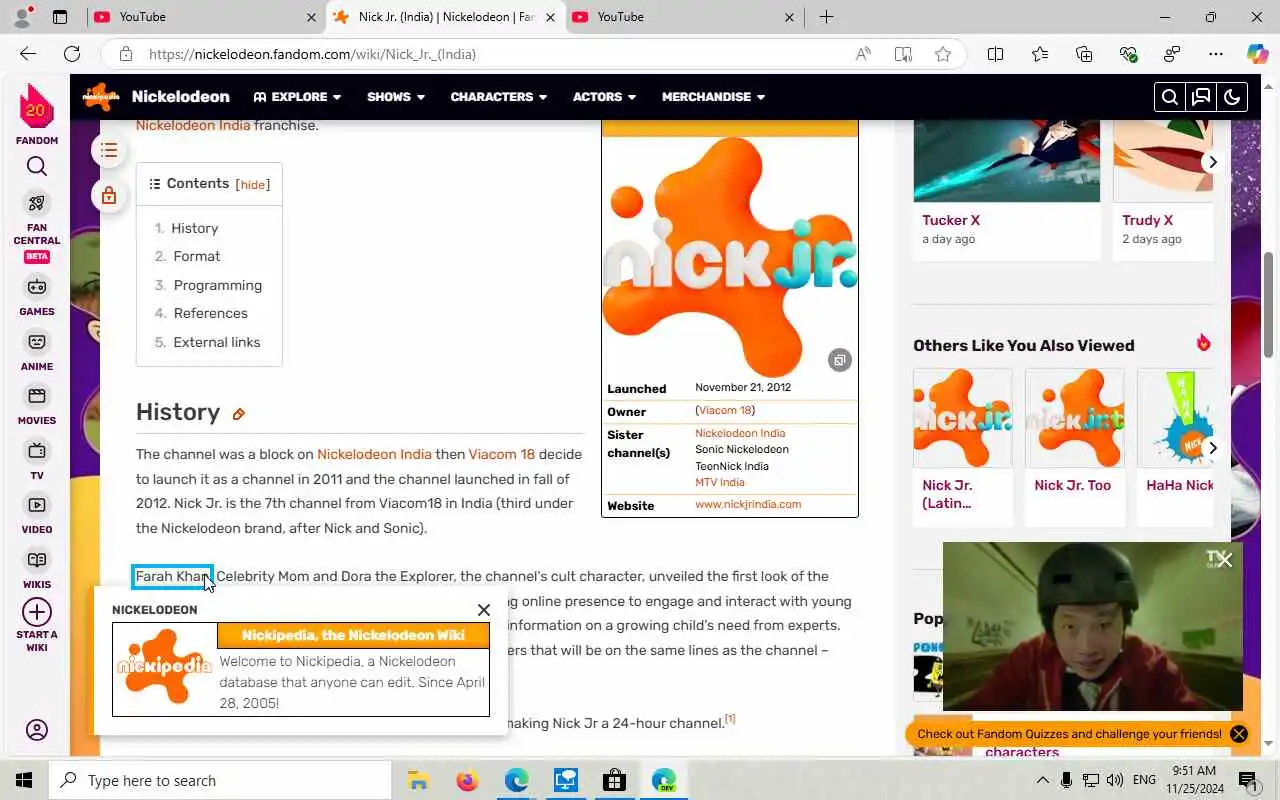
Task: Open the Nick Jr. Too thumbnail
Action: [x=1074, y=417]
